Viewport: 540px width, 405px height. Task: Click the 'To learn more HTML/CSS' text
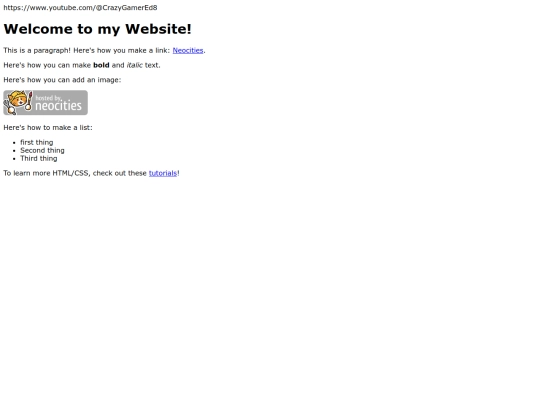click(x=47, y=173)
